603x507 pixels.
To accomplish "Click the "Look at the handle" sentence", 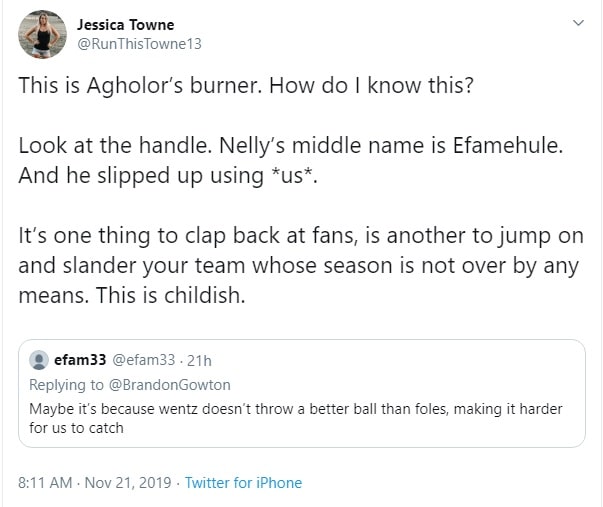I will click(109, 145).
